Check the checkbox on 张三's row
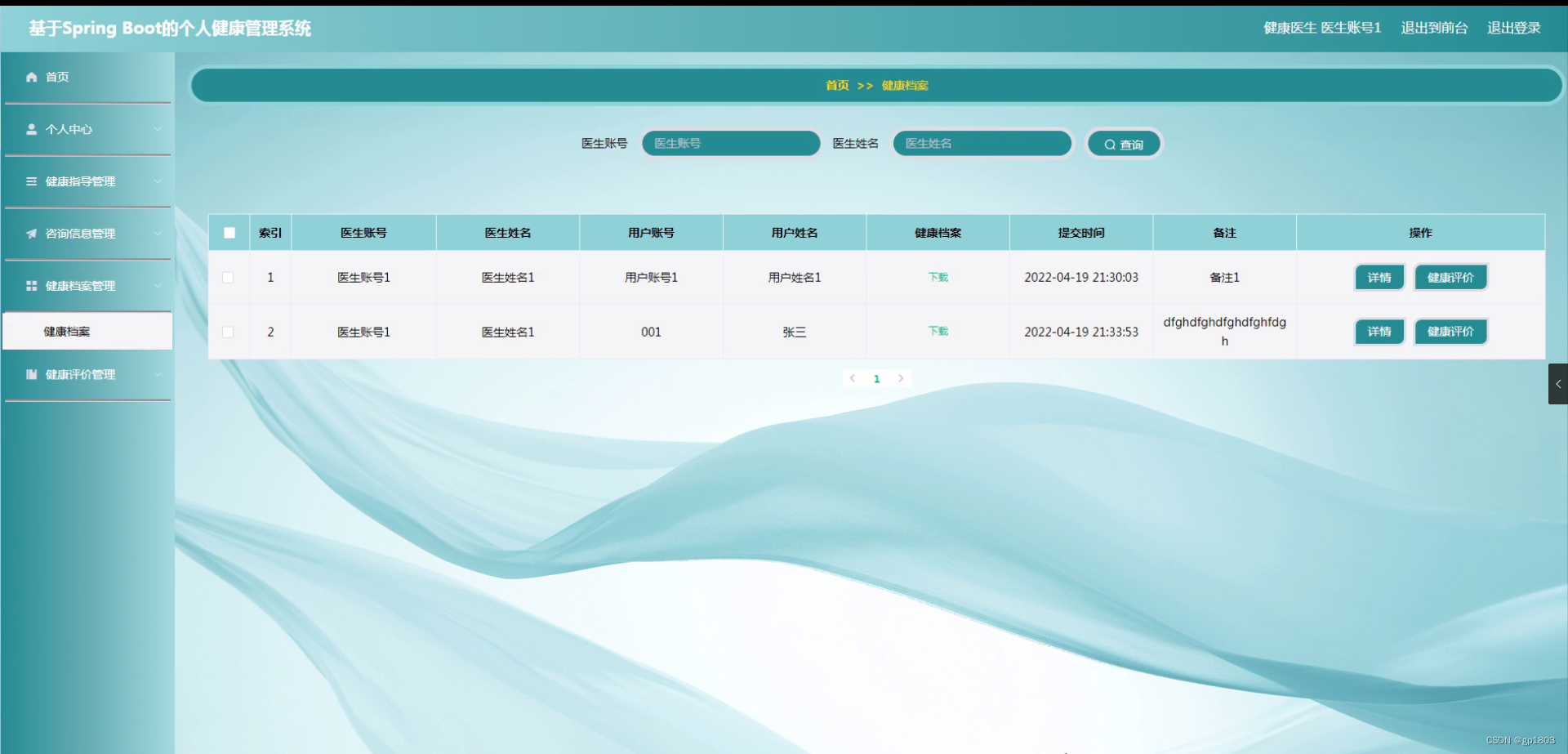The image size is (1568, 754). pos(229,332)
